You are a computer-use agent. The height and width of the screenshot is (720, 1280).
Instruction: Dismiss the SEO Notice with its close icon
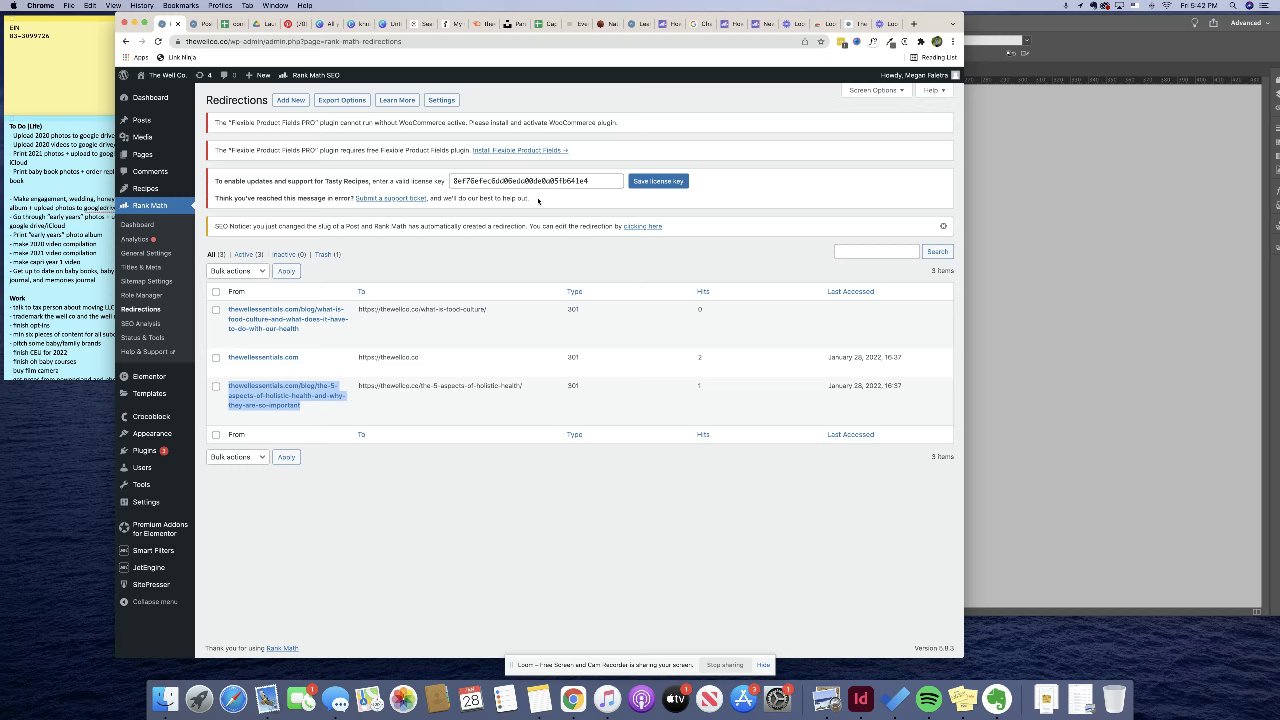[x=943, y=226]
